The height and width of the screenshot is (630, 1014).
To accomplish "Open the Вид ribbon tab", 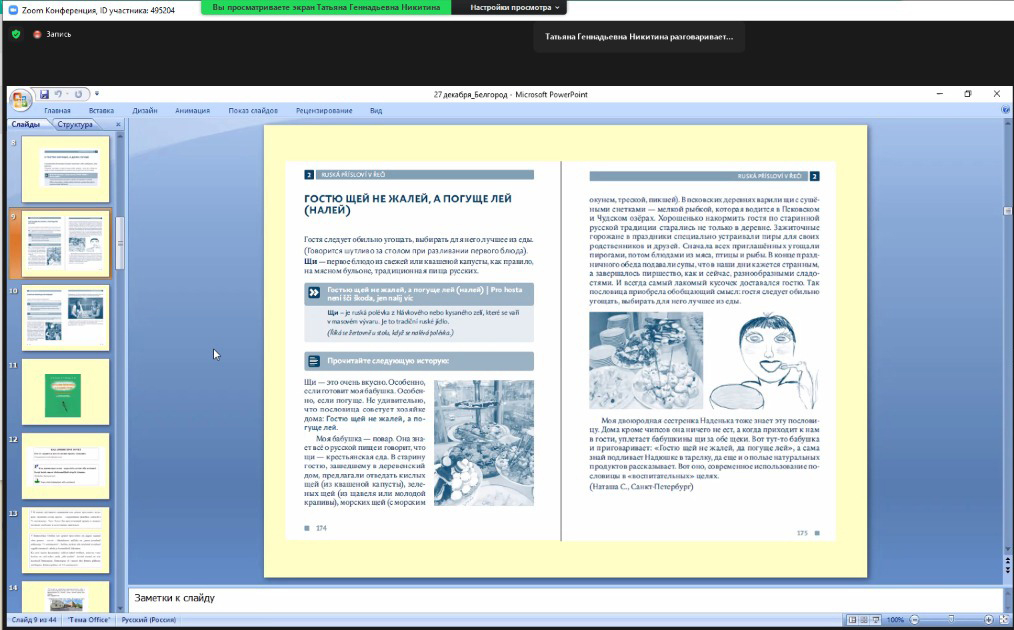I will [376, 111].
